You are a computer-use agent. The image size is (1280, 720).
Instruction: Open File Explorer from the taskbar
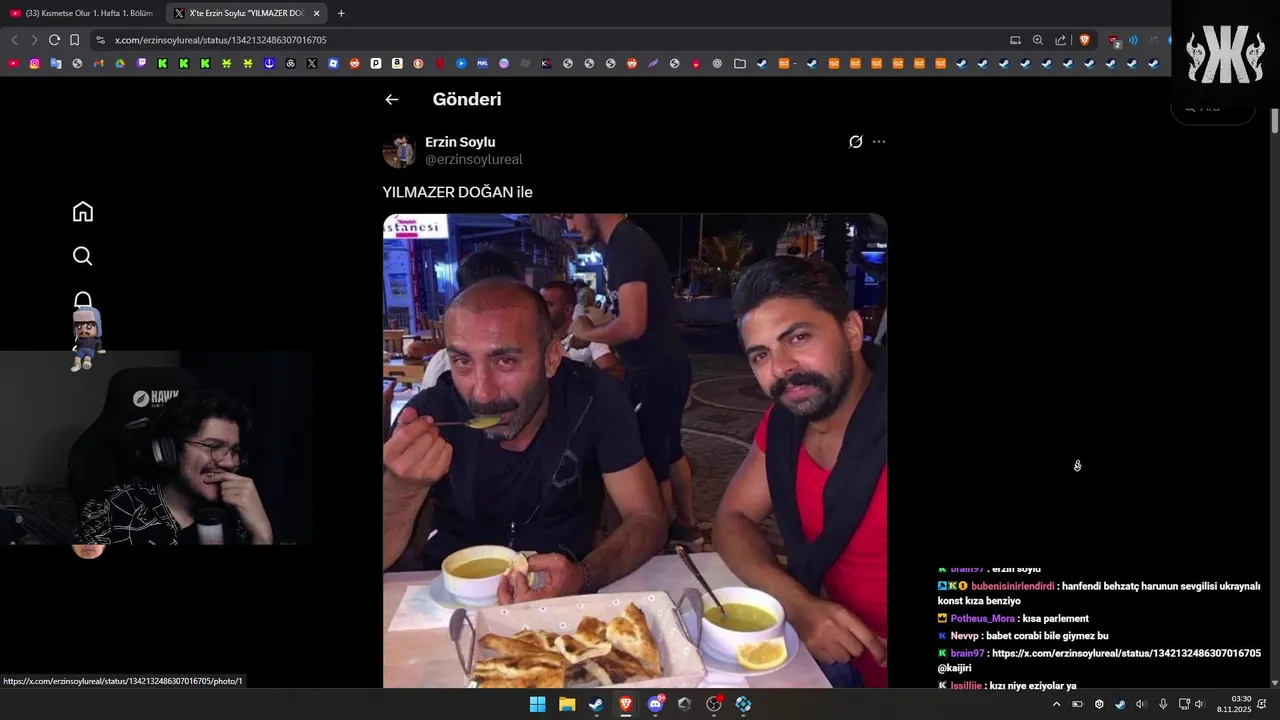click(x=567, y=704)
